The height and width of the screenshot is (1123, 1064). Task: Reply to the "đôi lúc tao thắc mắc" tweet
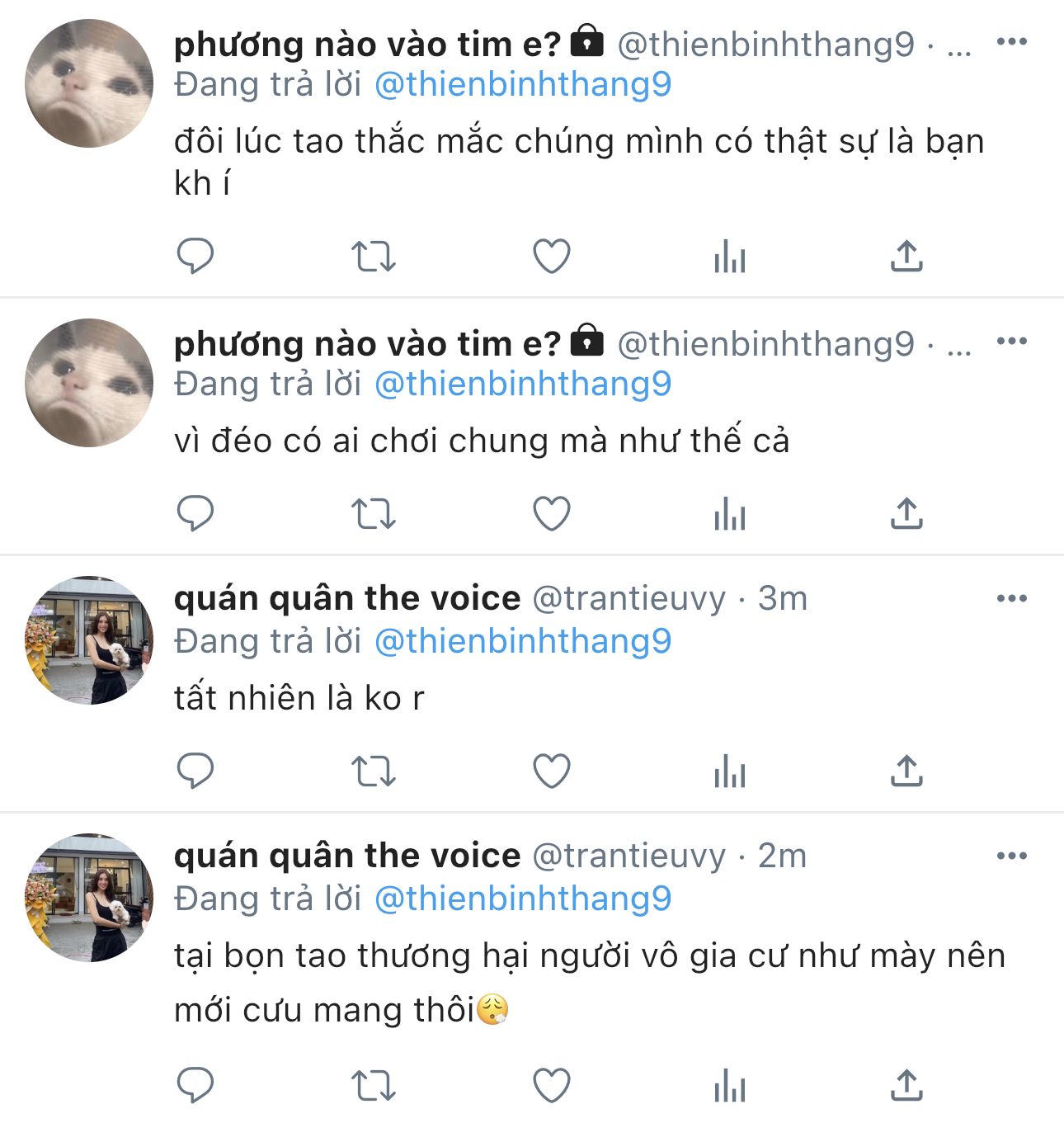[x=195, y=256]
